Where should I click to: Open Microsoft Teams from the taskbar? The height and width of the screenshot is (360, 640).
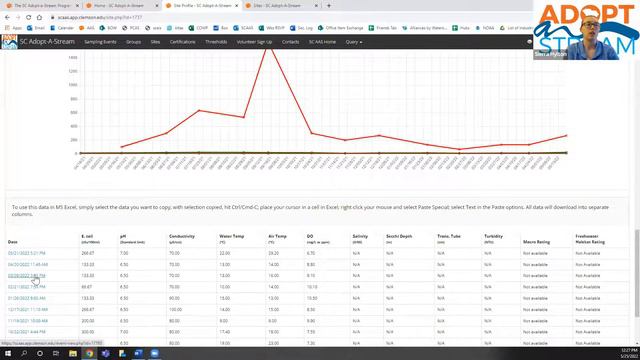click(x=106, y=353)
